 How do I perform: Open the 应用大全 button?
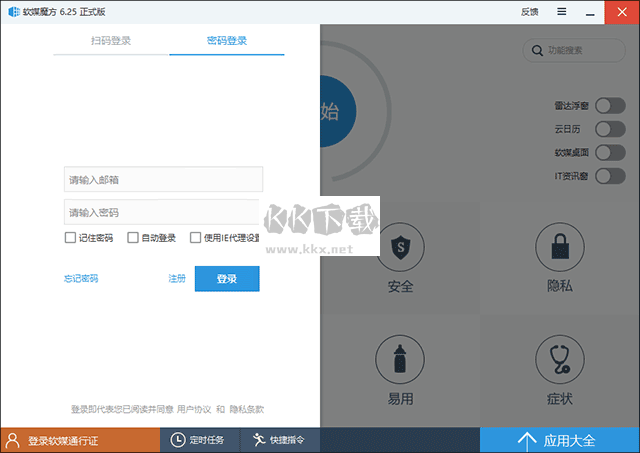(560, 440)
